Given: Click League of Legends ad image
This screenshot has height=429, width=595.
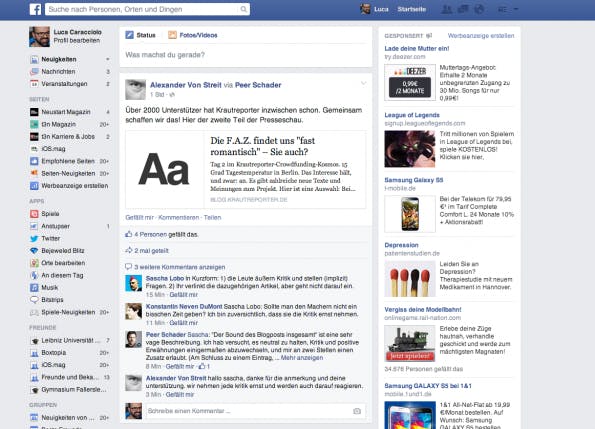Looking at the screenshot, I should point(410,149).
